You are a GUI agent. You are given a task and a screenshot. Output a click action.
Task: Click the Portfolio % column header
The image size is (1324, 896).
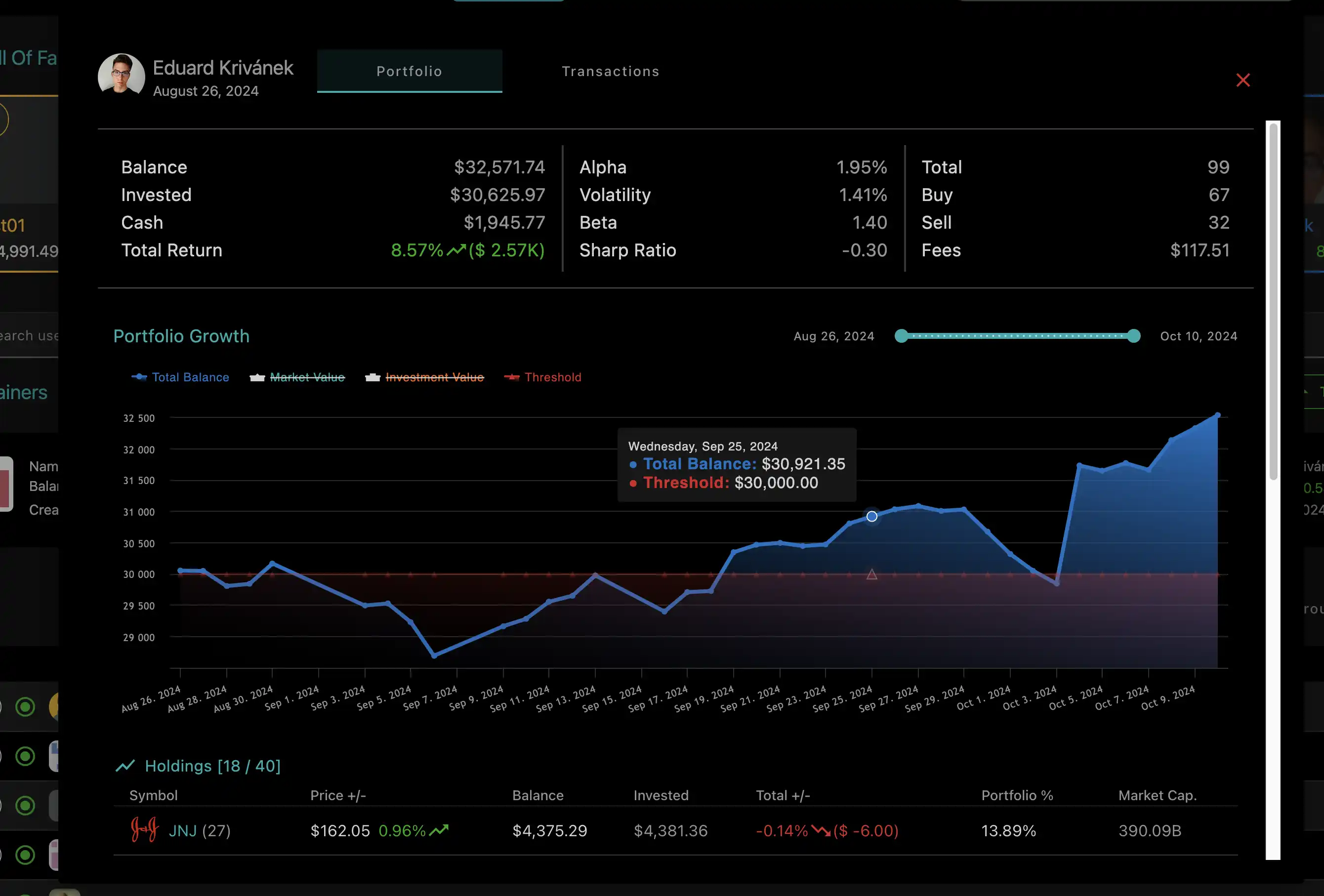[x=1017, y=795]
